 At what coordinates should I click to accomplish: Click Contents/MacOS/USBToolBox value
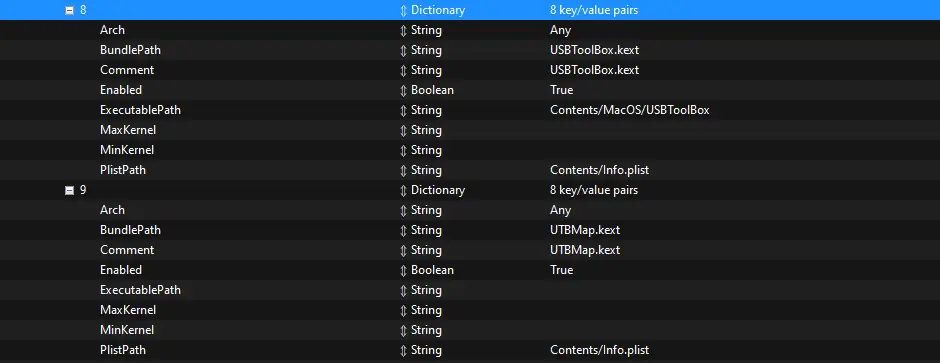(629, 110)
